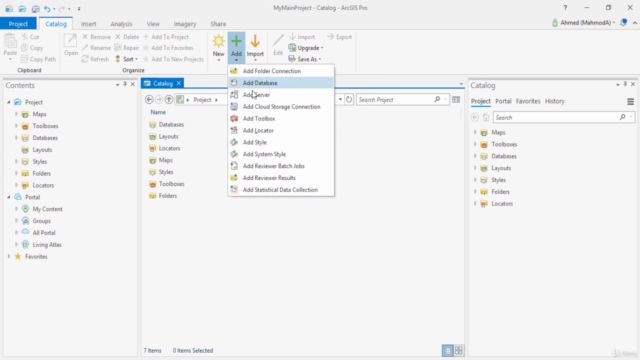Image resolution: width=640 pixels, height=360 pixels.
Task: Click the Open project icon in title bar
Action: (x=22, y=8)
